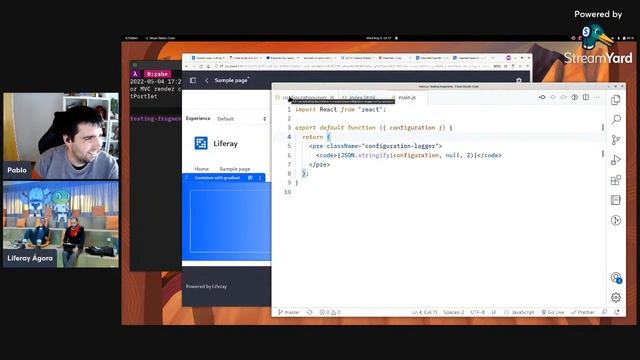
Task: Click the browser address bar
Action: [x=355, y=66]
